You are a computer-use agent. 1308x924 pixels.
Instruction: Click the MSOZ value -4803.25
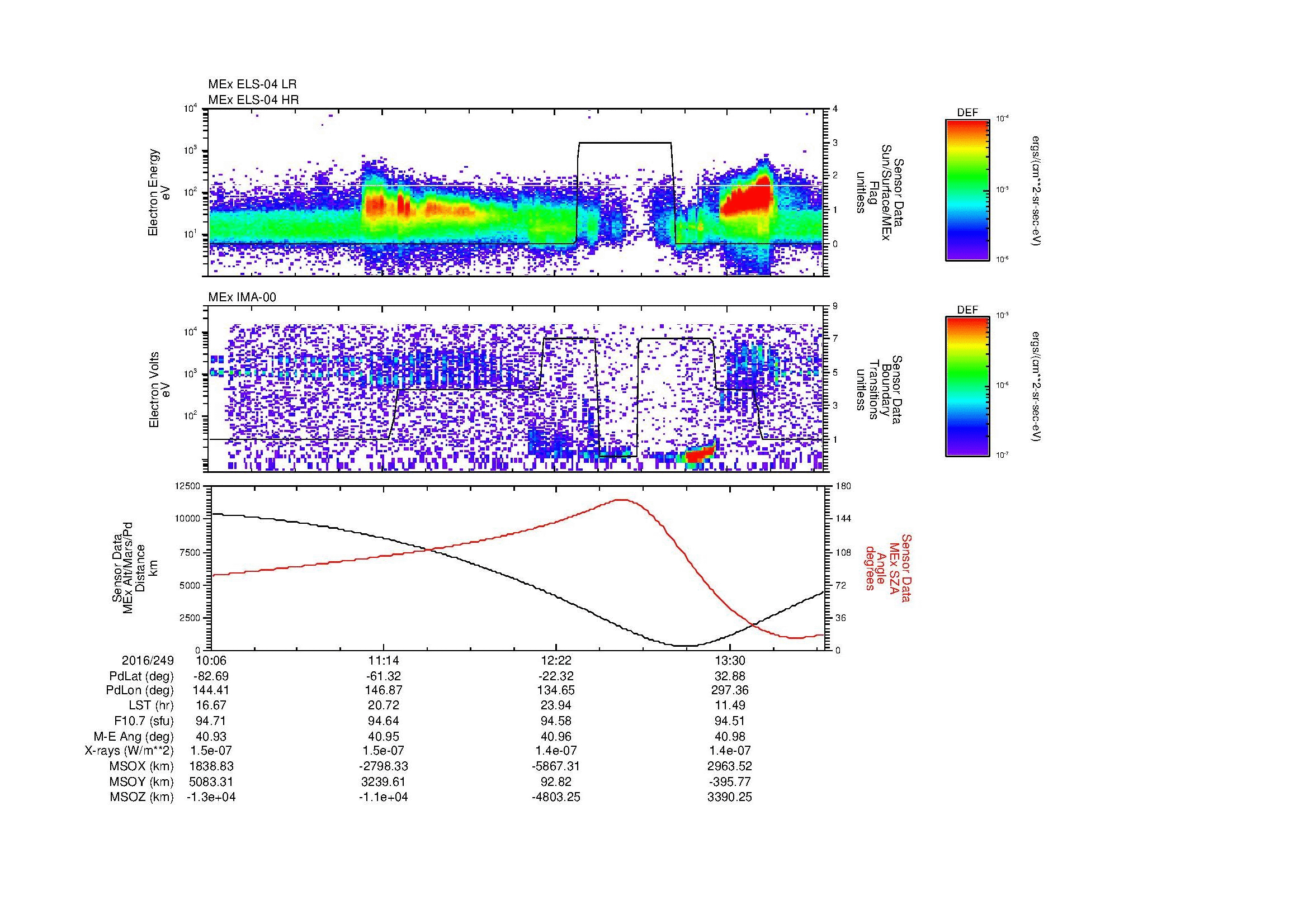tap(555, 797)
